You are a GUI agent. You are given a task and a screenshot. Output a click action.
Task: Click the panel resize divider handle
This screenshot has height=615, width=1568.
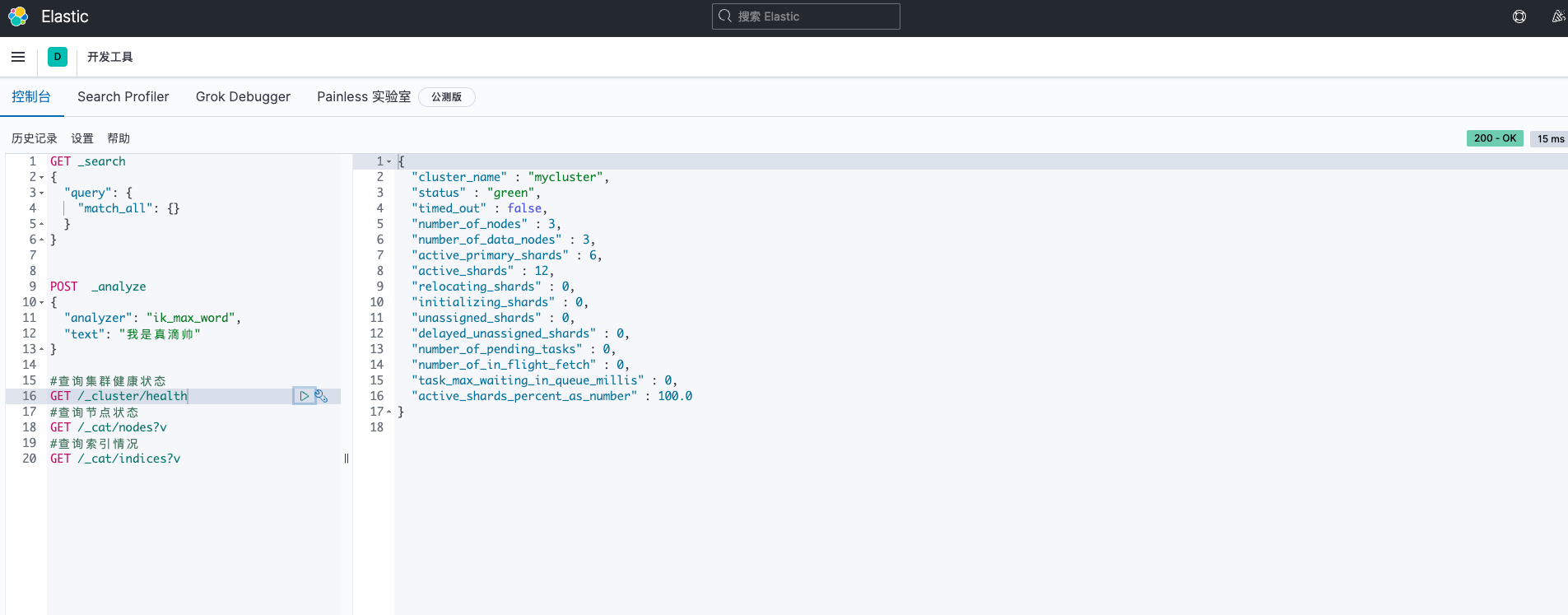coord(347,459)
